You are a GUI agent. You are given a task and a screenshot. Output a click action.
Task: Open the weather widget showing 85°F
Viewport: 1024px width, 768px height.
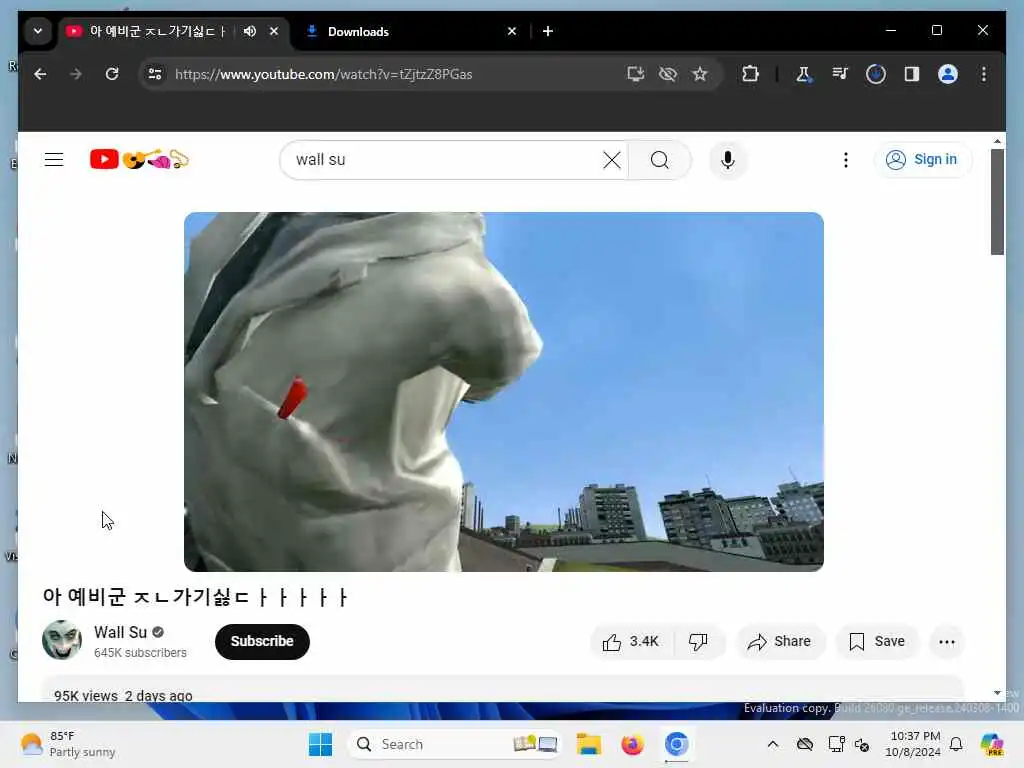click(68, 744)
